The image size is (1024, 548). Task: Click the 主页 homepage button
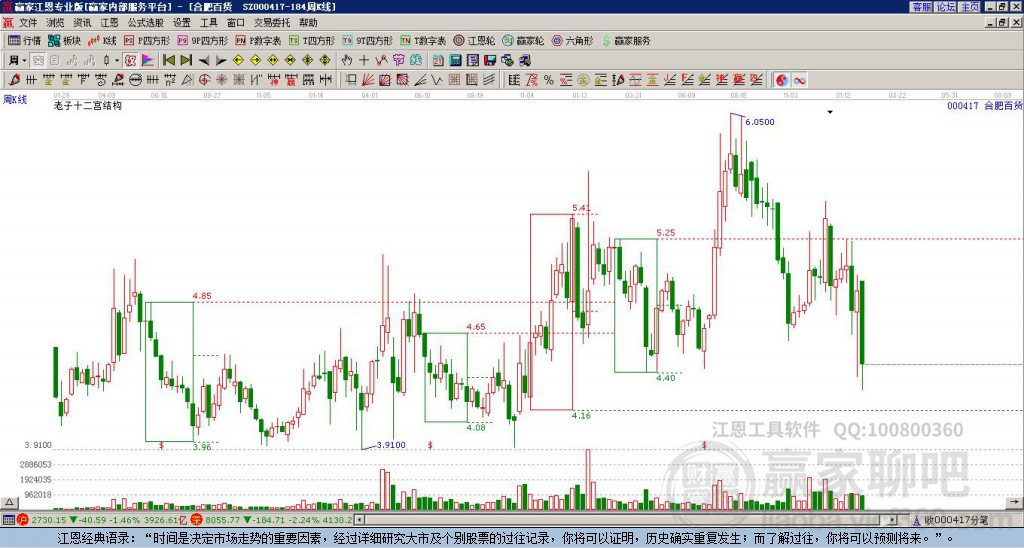pyautogui.click(x=970, y=7)
